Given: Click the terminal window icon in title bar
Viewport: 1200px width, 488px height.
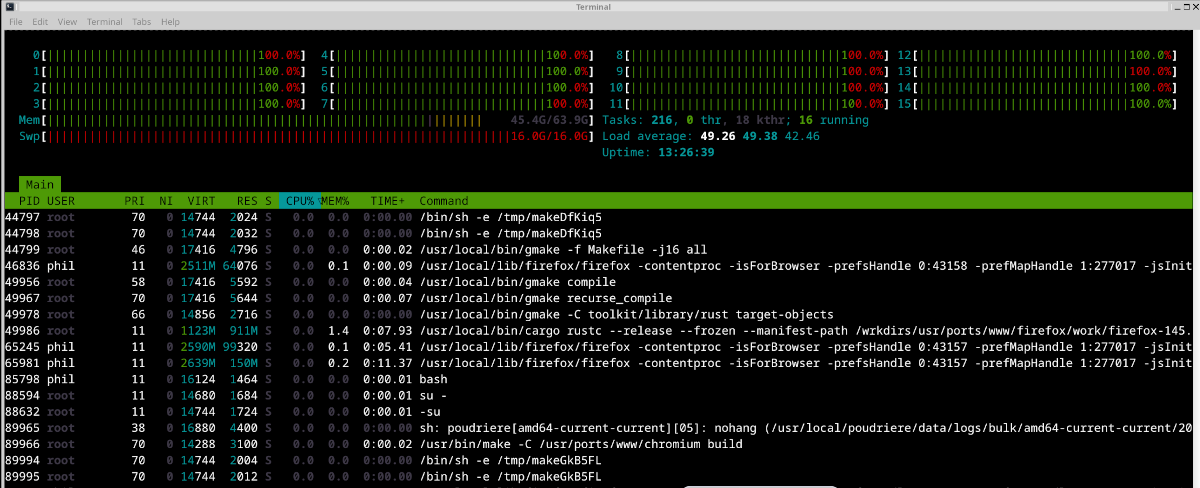Looking at the screenshot, I should pos(8,7).
